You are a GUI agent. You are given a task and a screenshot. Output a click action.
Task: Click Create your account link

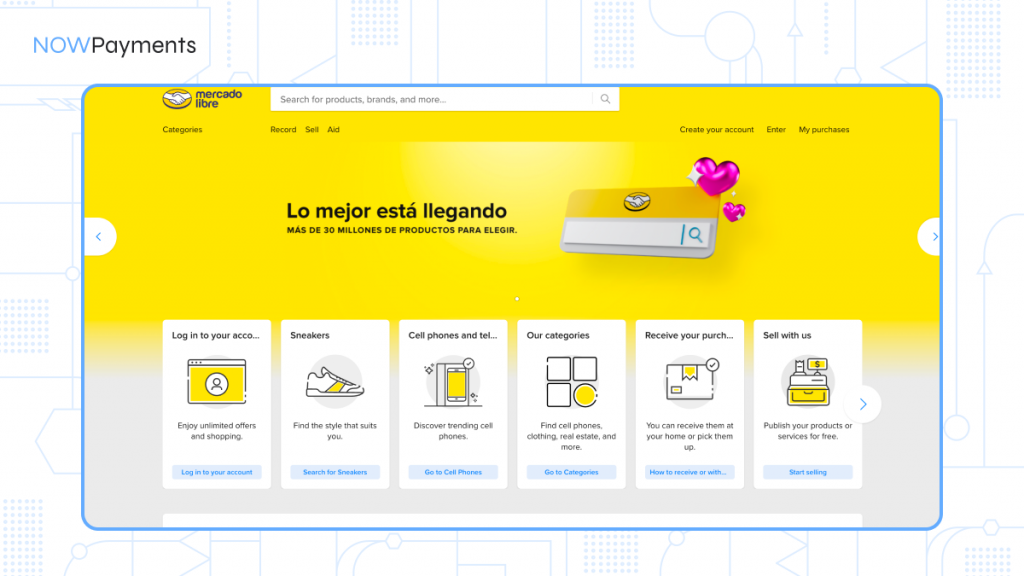[716, 130]
